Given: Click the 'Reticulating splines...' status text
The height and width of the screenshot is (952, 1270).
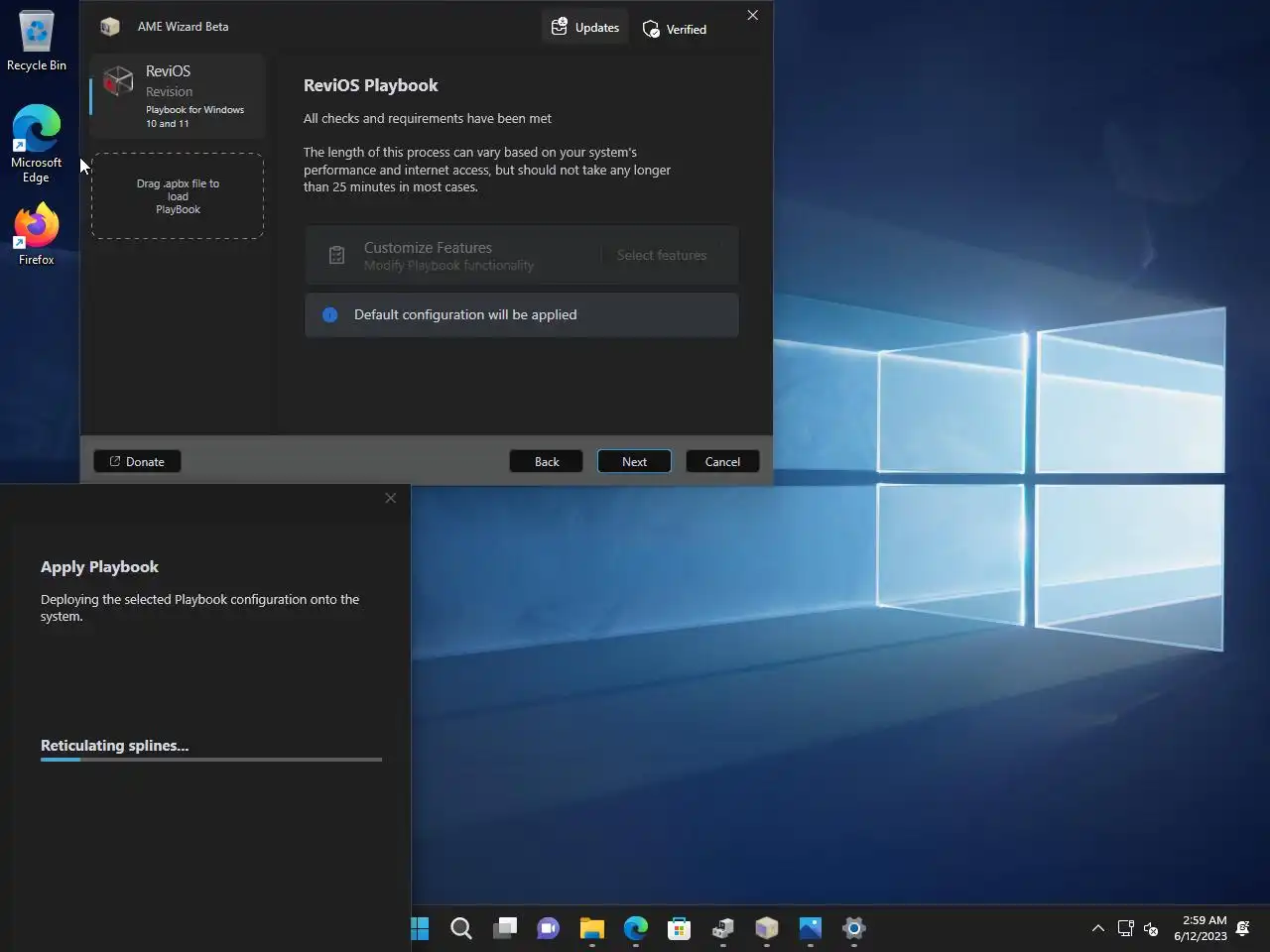Looking at the screenshot, I should 114,745.
